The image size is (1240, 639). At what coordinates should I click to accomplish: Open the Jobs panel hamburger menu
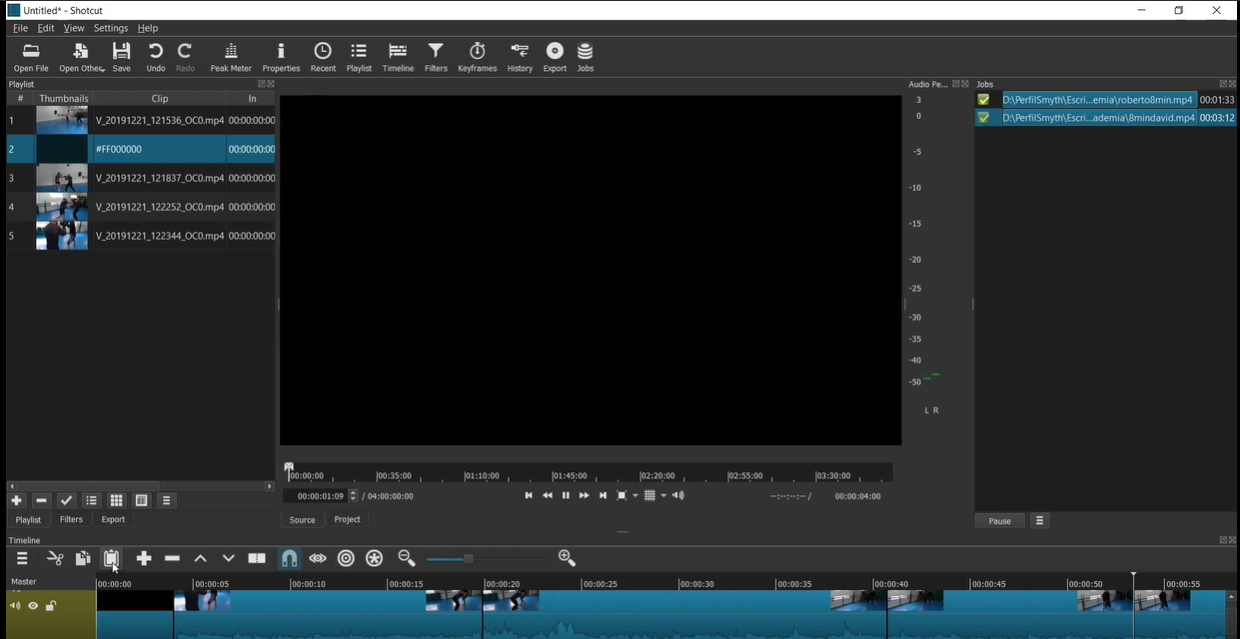1040,521
